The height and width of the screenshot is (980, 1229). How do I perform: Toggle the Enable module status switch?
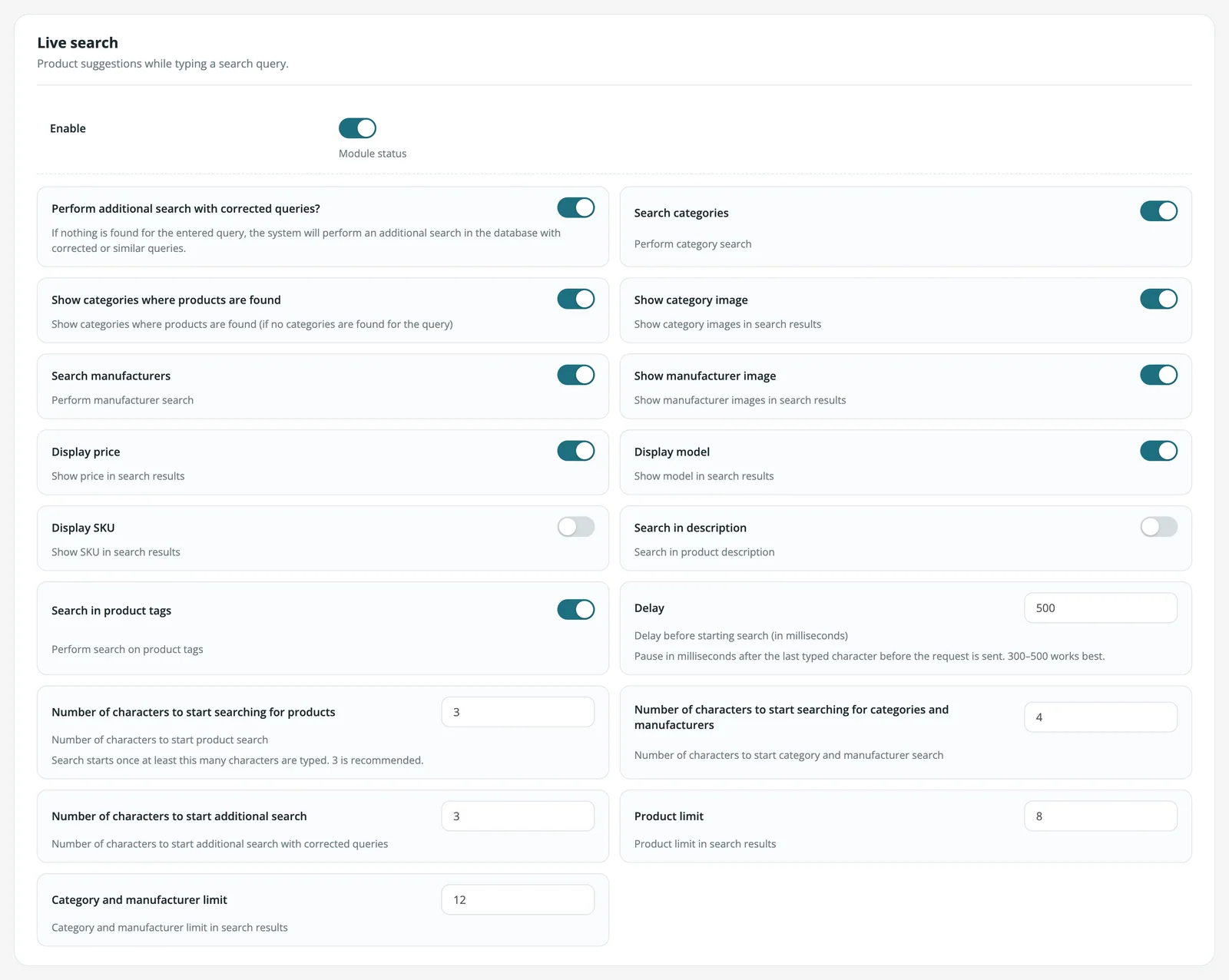(x=357, y=128)
